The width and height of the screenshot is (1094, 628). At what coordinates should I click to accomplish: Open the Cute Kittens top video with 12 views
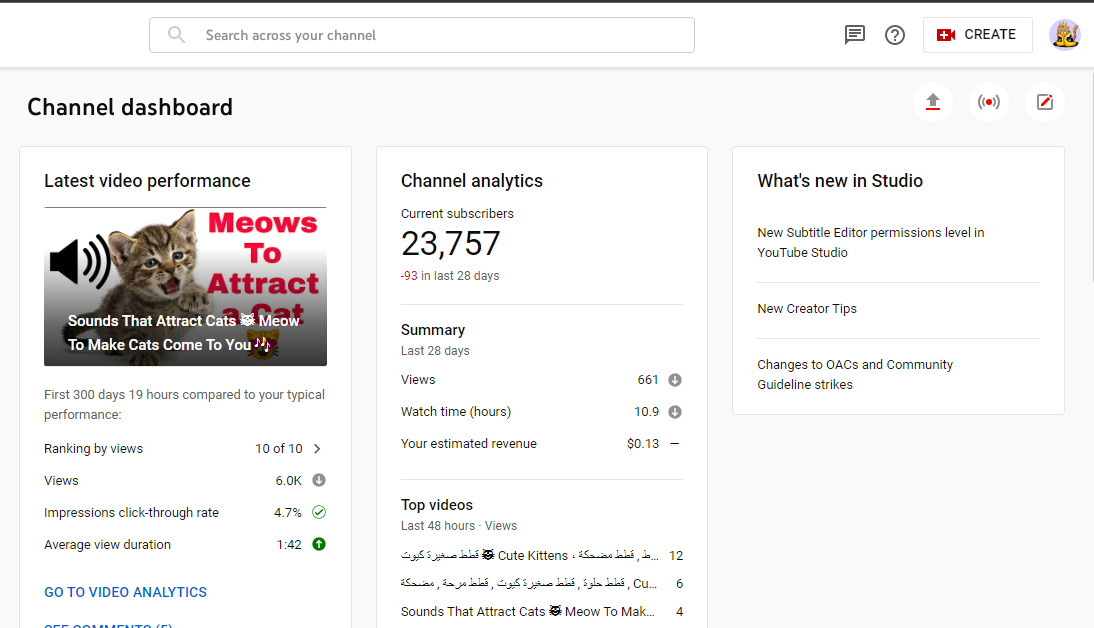pos(541,555)
